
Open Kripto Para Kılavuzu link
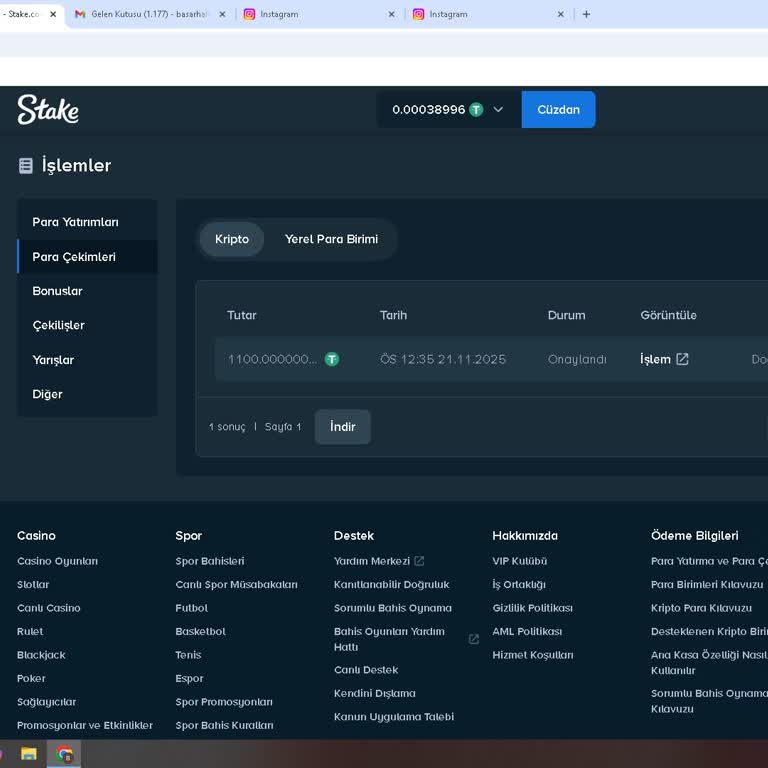701,608
